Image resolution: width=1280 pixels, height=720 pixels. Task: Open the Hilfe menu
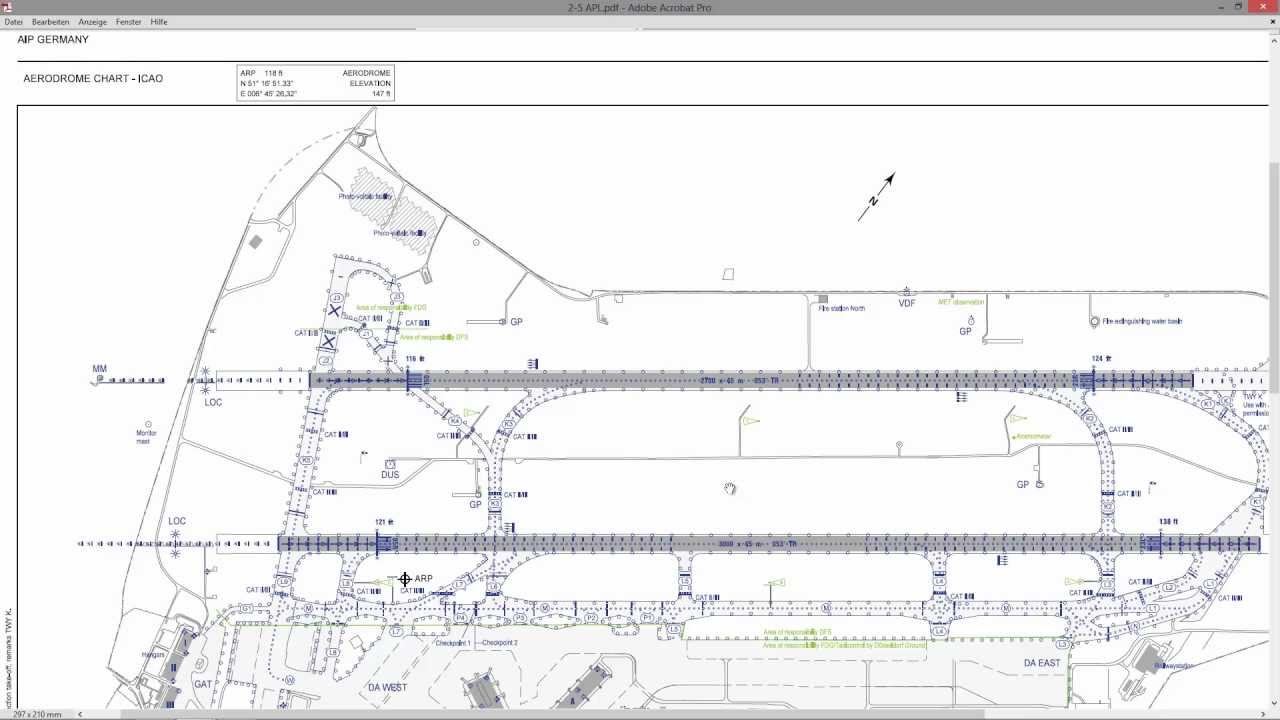[159, 22]
